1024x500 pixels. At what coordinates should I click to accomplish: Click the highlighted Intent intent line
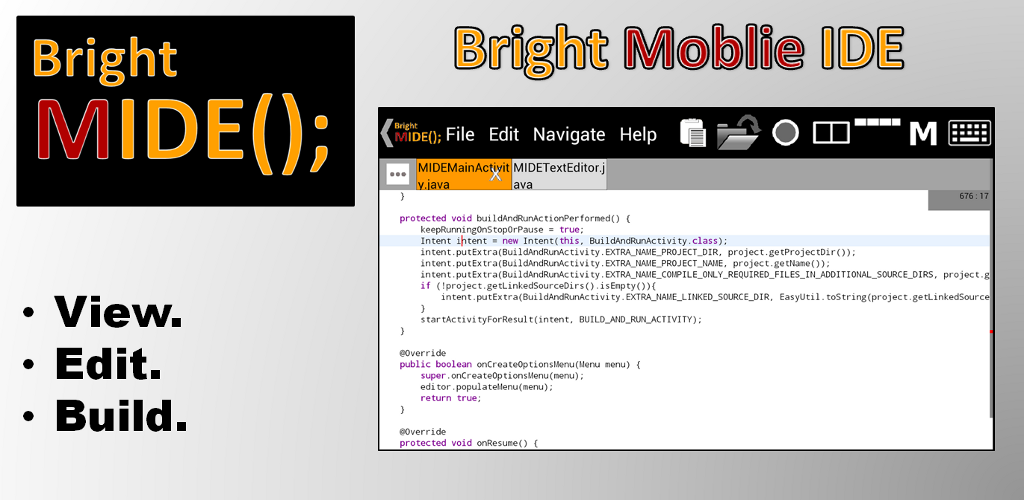pyautogui.click(x=684, y=241)
